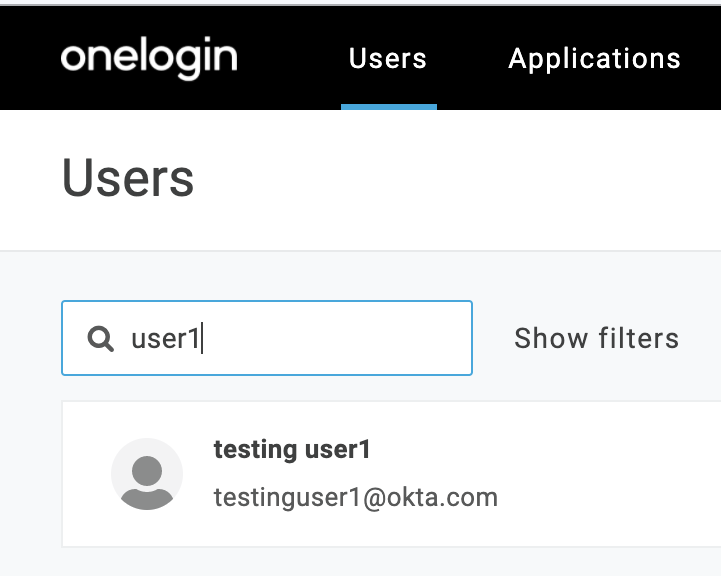The image size is (721, 576).
Task: Click the OneLogin logo
Action: coord(149,58)
